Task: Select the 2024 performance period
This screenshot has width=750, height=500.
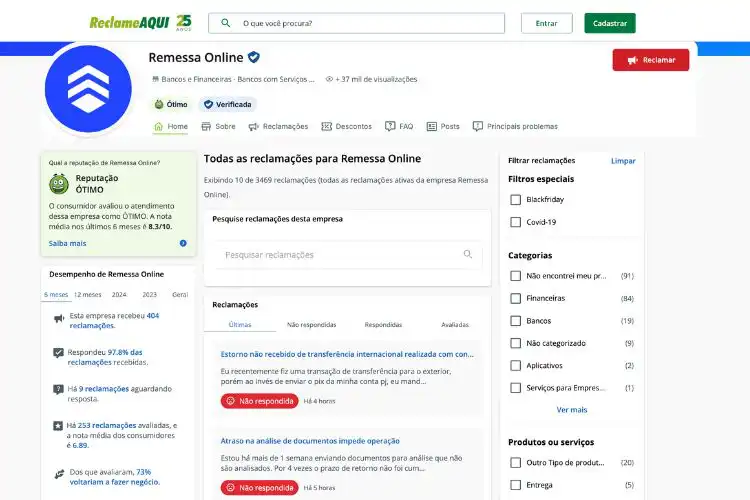Action: point(119,294)
